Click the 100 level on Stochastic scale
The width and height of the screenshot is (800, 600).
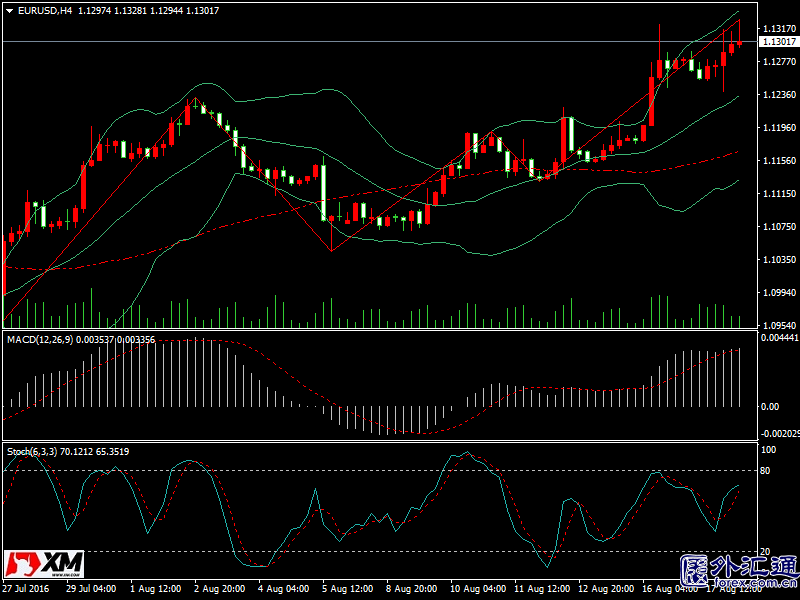click(x=768, y=450)
